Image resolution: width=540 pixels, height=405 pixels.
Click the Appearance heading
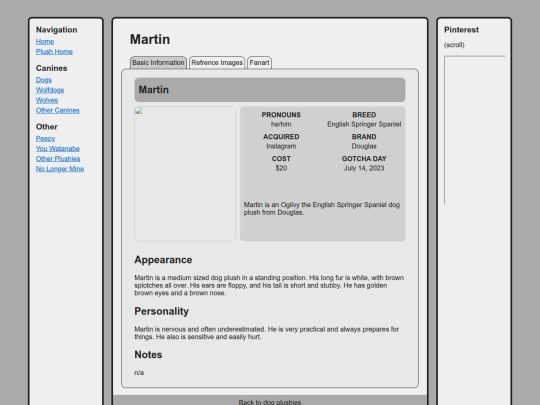point(163,260)
